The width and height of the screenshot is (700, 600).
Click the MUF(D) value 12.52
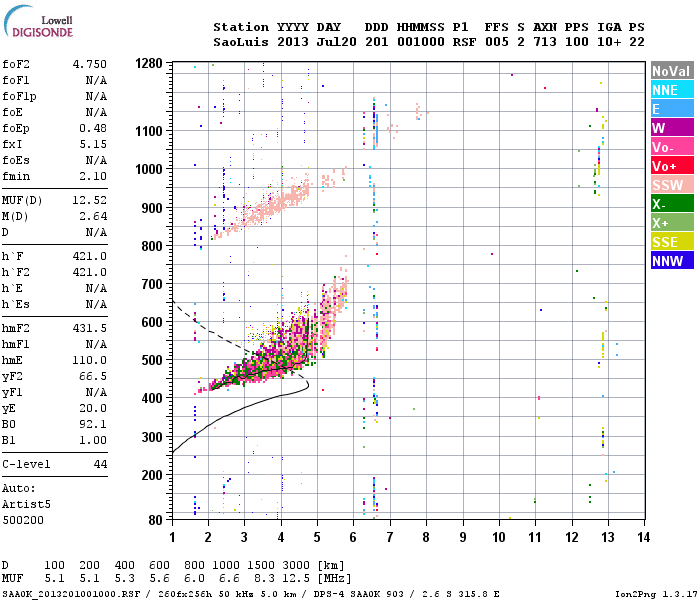coord(90,200)
